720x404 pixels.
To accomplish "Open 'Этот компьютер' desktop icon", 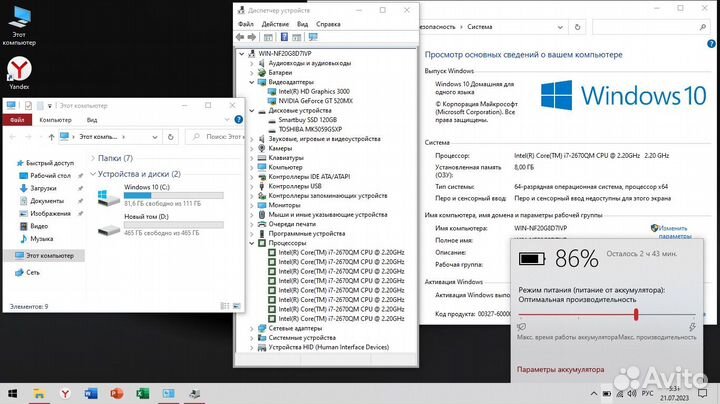I will pyautogui.click(x=19, y=25).
